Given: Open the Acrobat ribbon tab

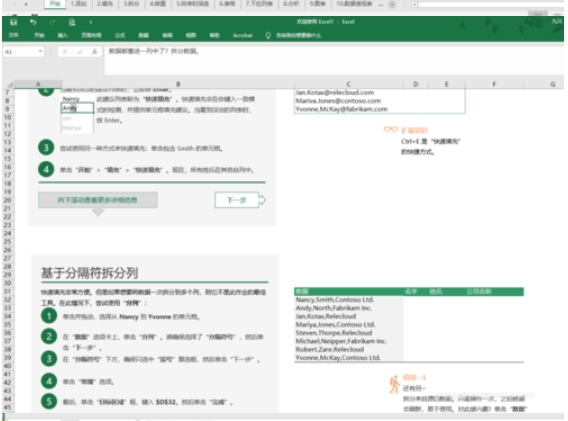Looking at the screenshot, I should [242, 35].
